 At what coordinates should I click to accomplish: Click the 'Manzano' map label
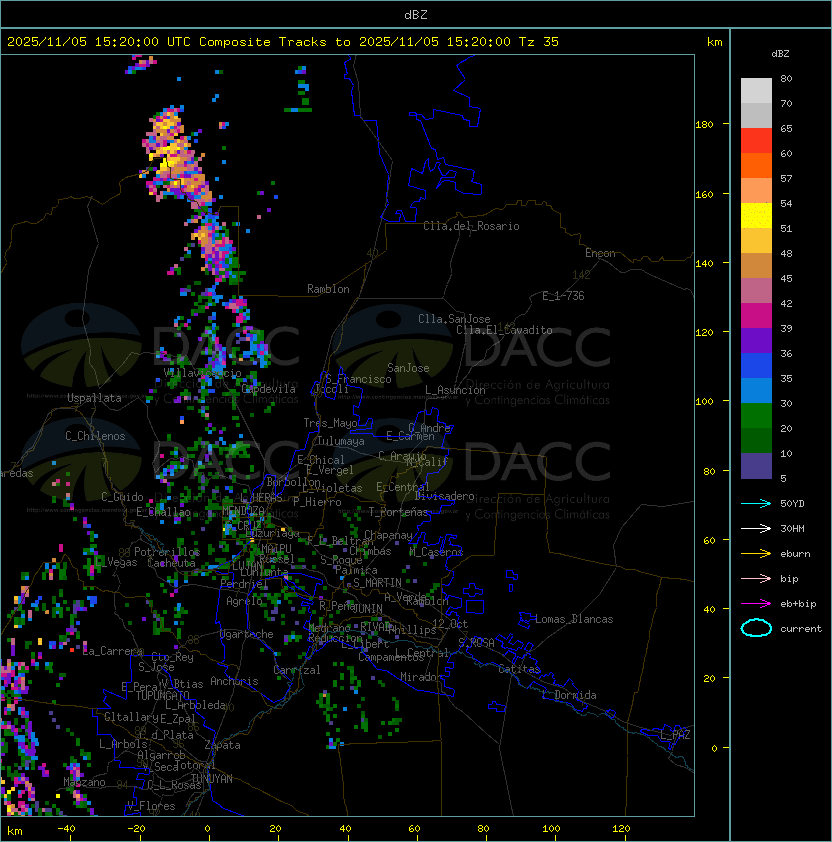84,782
